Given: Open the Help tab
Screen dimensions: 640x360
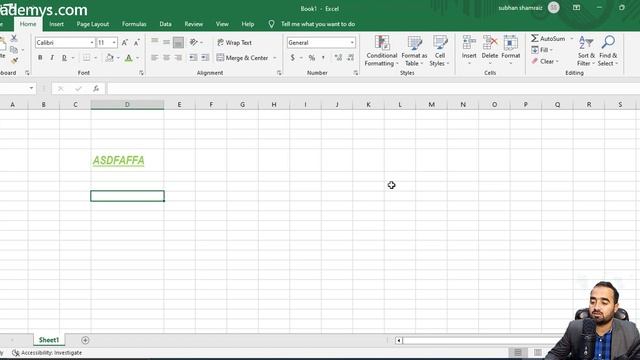Looking at the screenshot, I should pyautogui.click(x=247, y=24).
